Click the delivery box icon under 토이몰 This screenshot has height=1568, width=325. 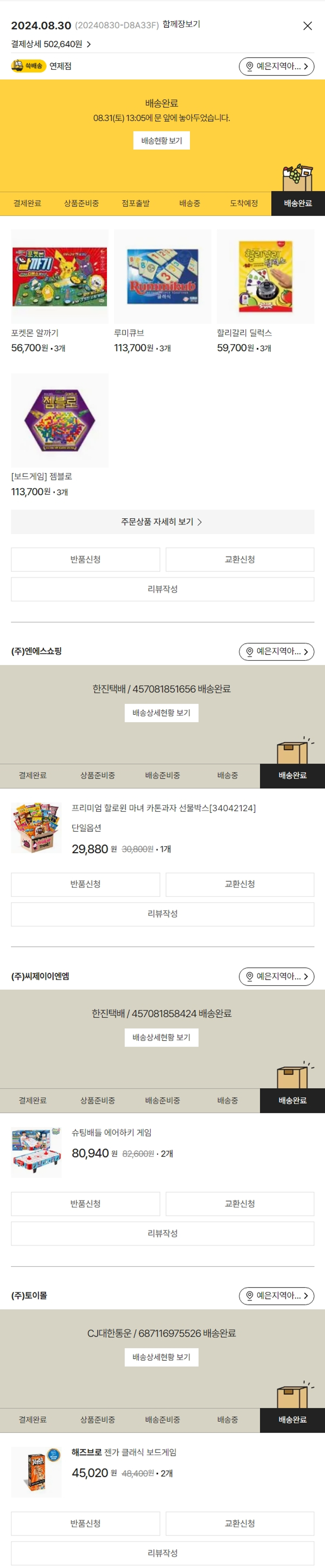click(x=293, y=1396)
